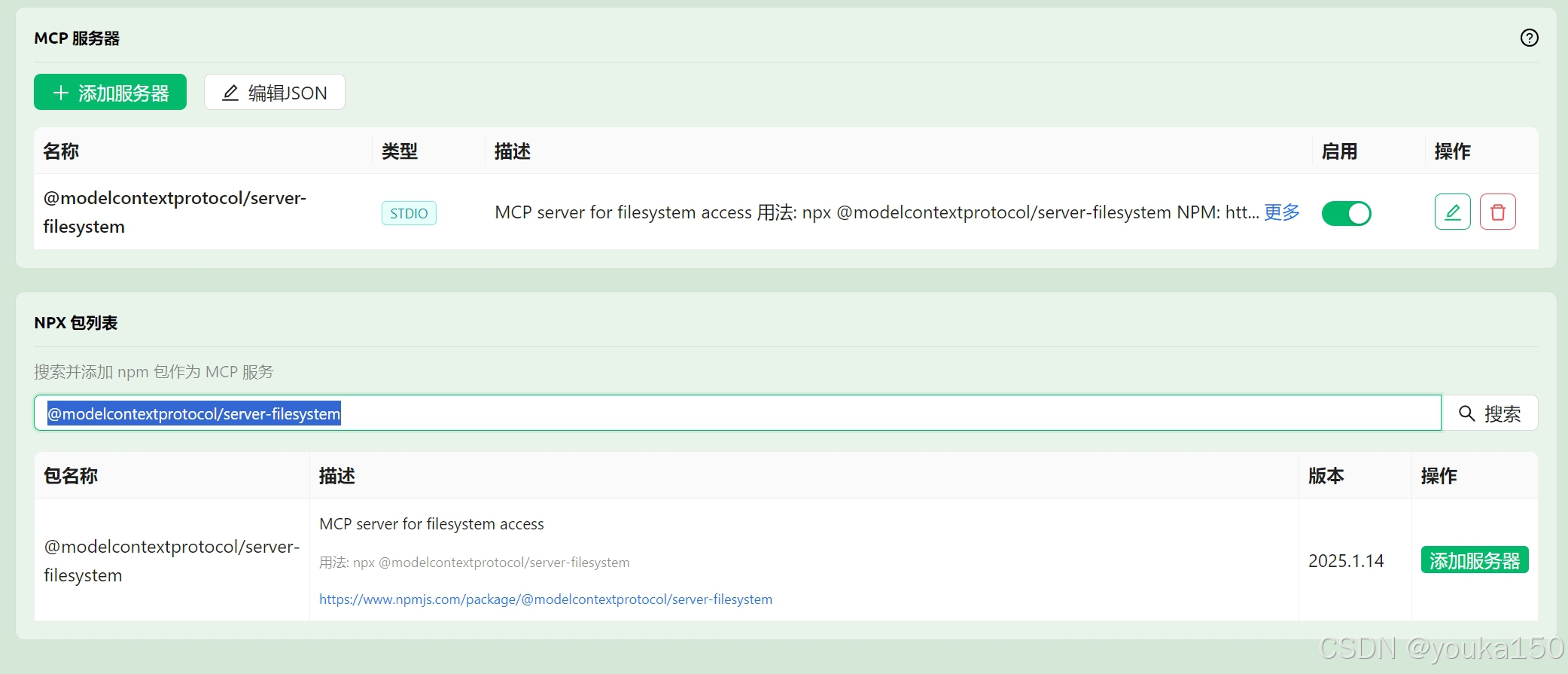Image resolution: width=1568 pixels, height=674 pixels.
Task: Click the 用法: npx usage line
Action: [474, 563]
